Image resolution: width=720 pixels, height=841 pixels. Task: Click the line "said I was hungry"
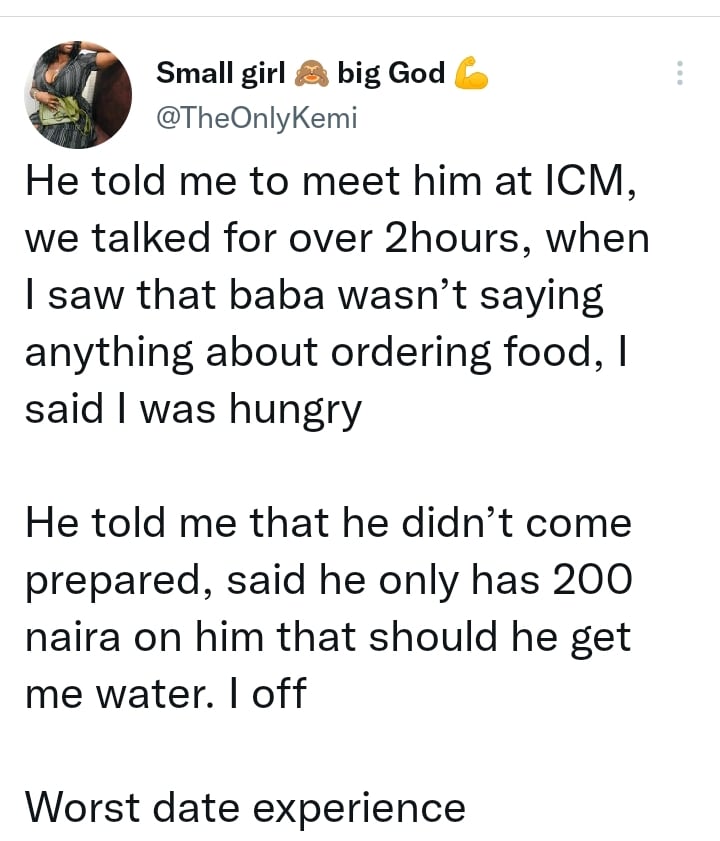click(192, 410)
